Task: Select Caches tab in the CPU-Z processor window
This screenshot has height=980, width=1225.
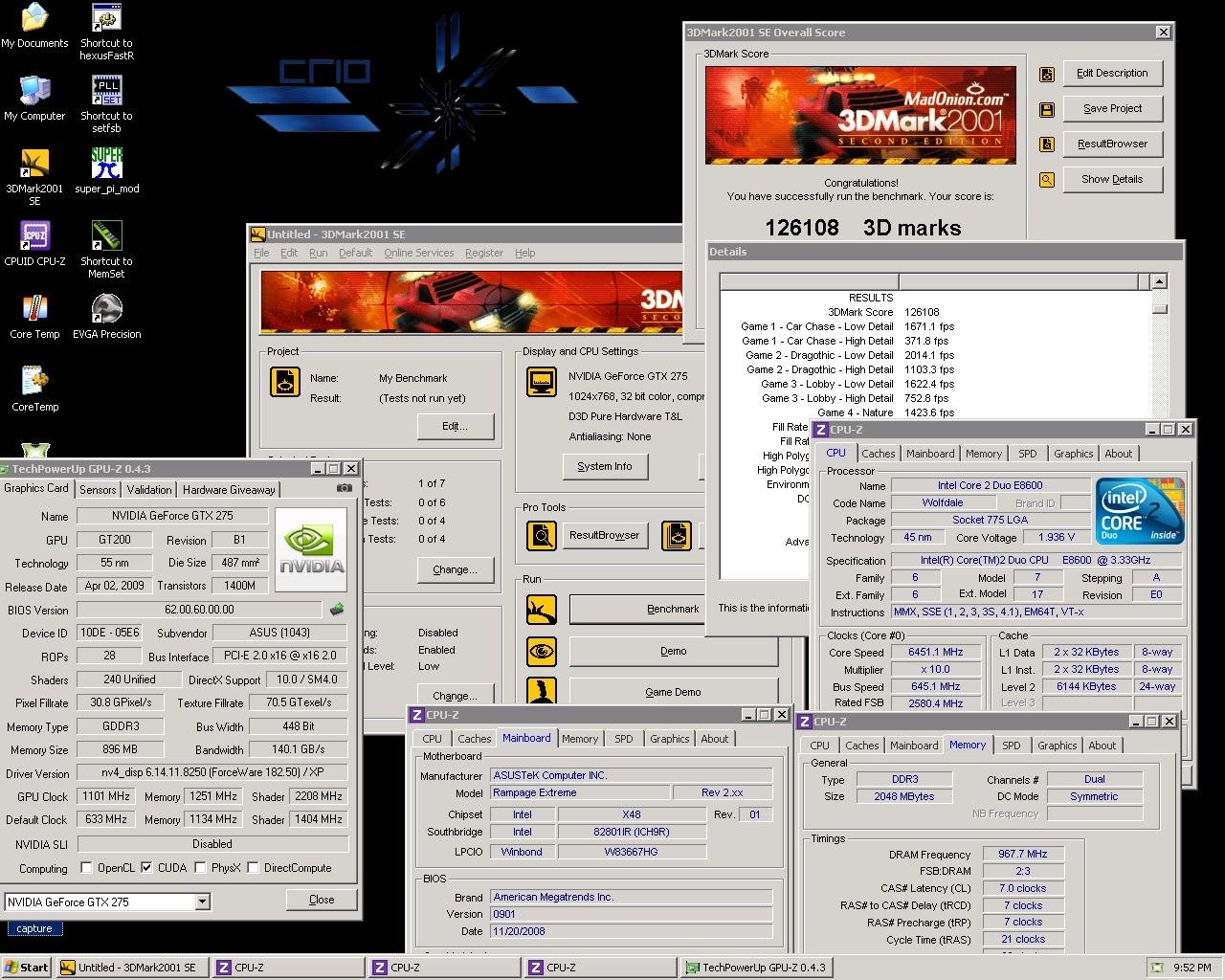Action: tap(878, 454)
